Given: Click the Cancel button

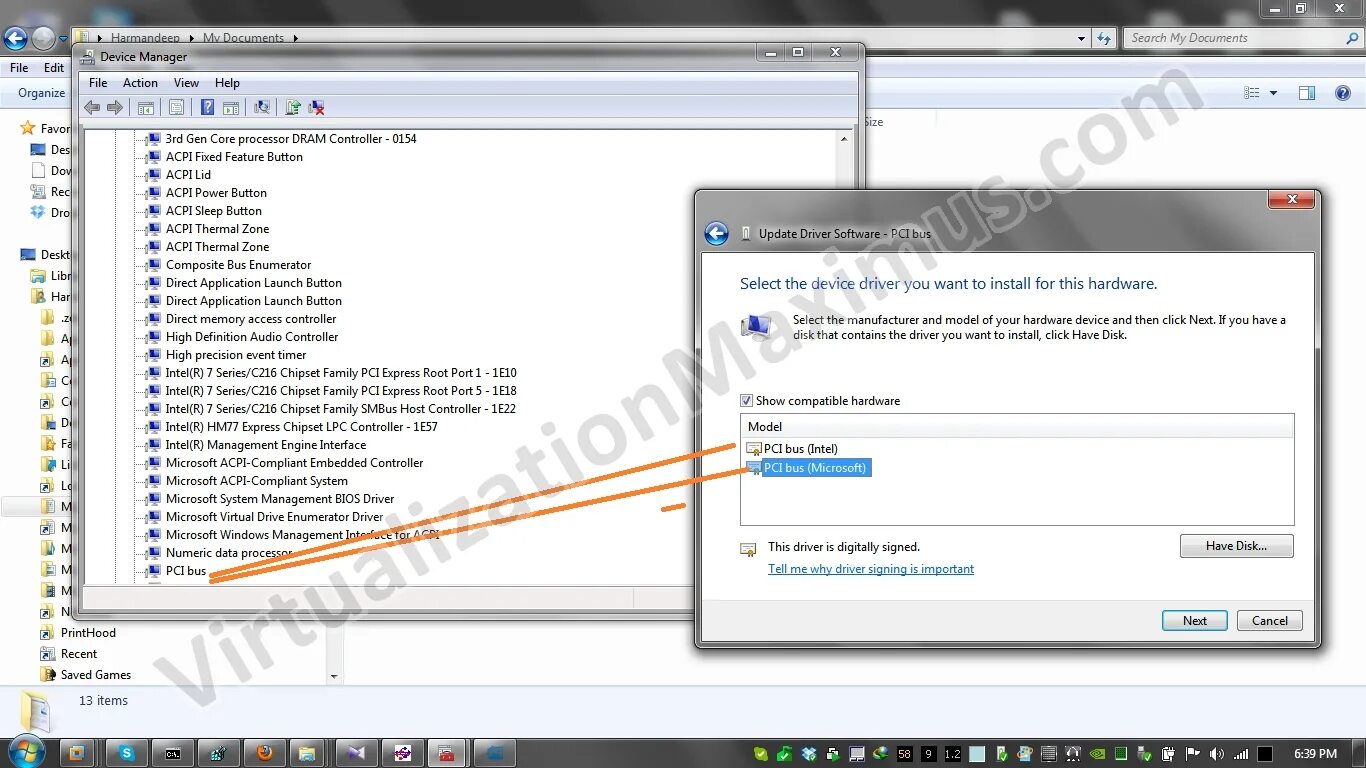Looking at the screenshot, I should [1270, 620].
